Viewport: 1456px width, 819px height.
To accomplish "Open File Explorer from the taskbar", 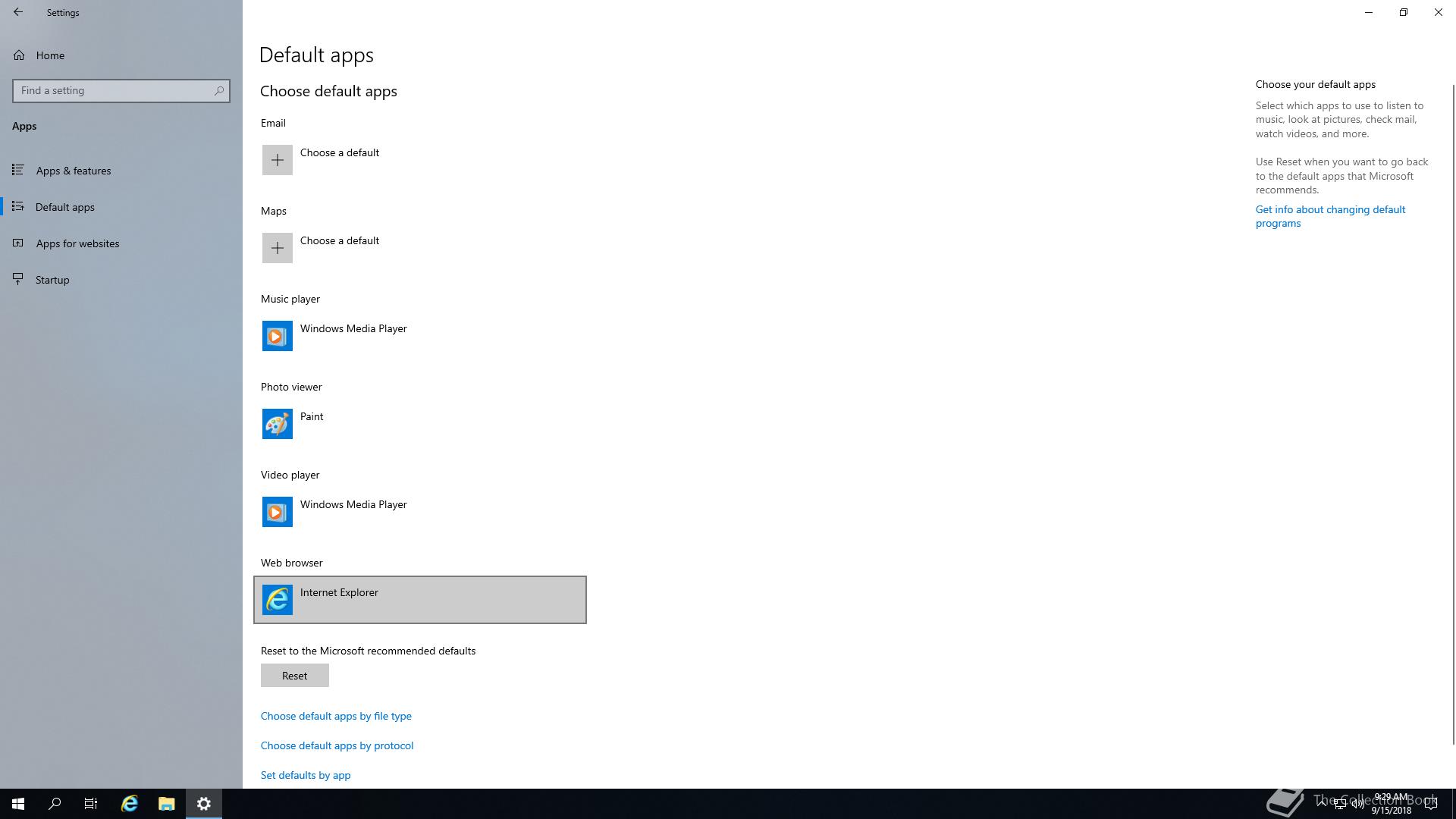I will pyautogui.click(x=166, y=803).
